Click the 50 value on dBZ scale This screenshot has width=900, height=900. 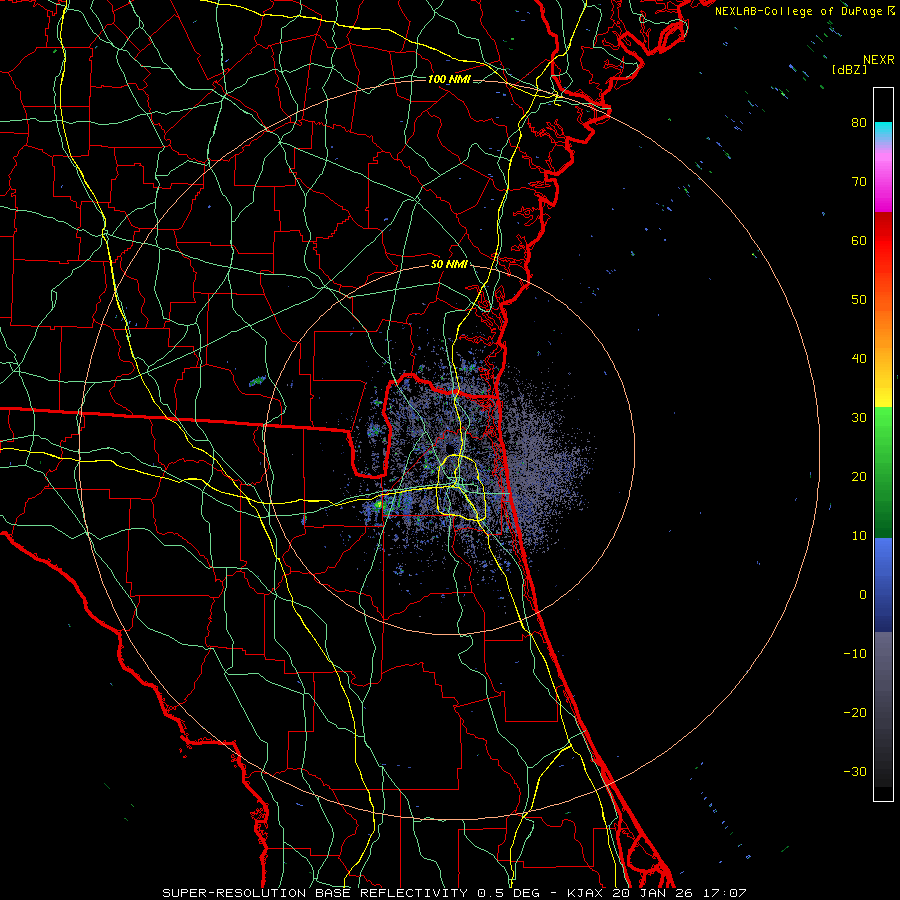859,300
